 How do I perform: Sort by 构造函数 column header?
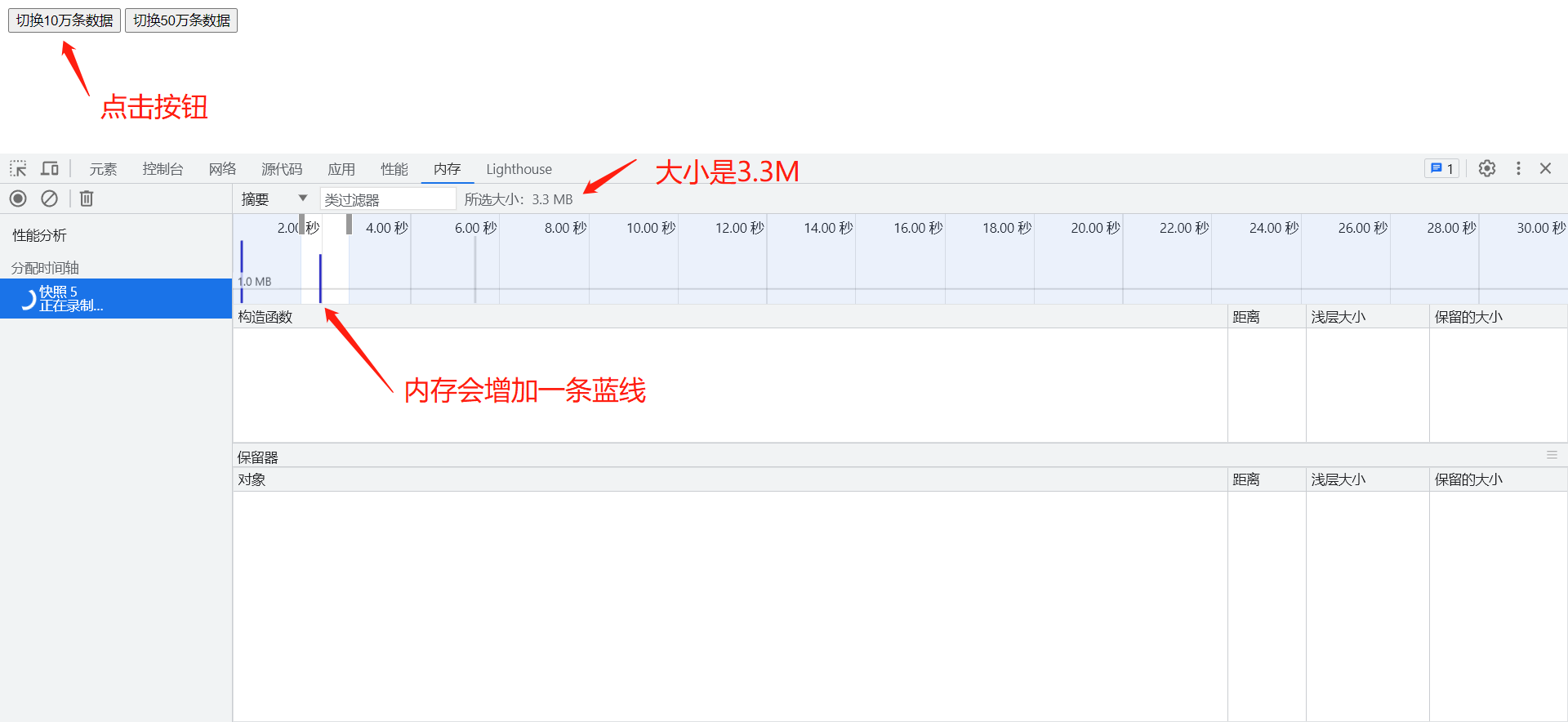click(x=730, y=317)
